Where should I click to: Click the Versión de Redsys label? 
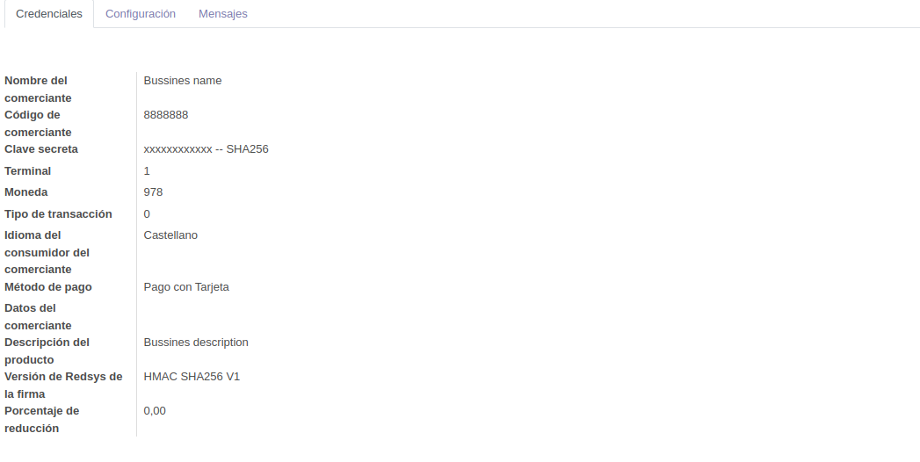tap(63, 385)
